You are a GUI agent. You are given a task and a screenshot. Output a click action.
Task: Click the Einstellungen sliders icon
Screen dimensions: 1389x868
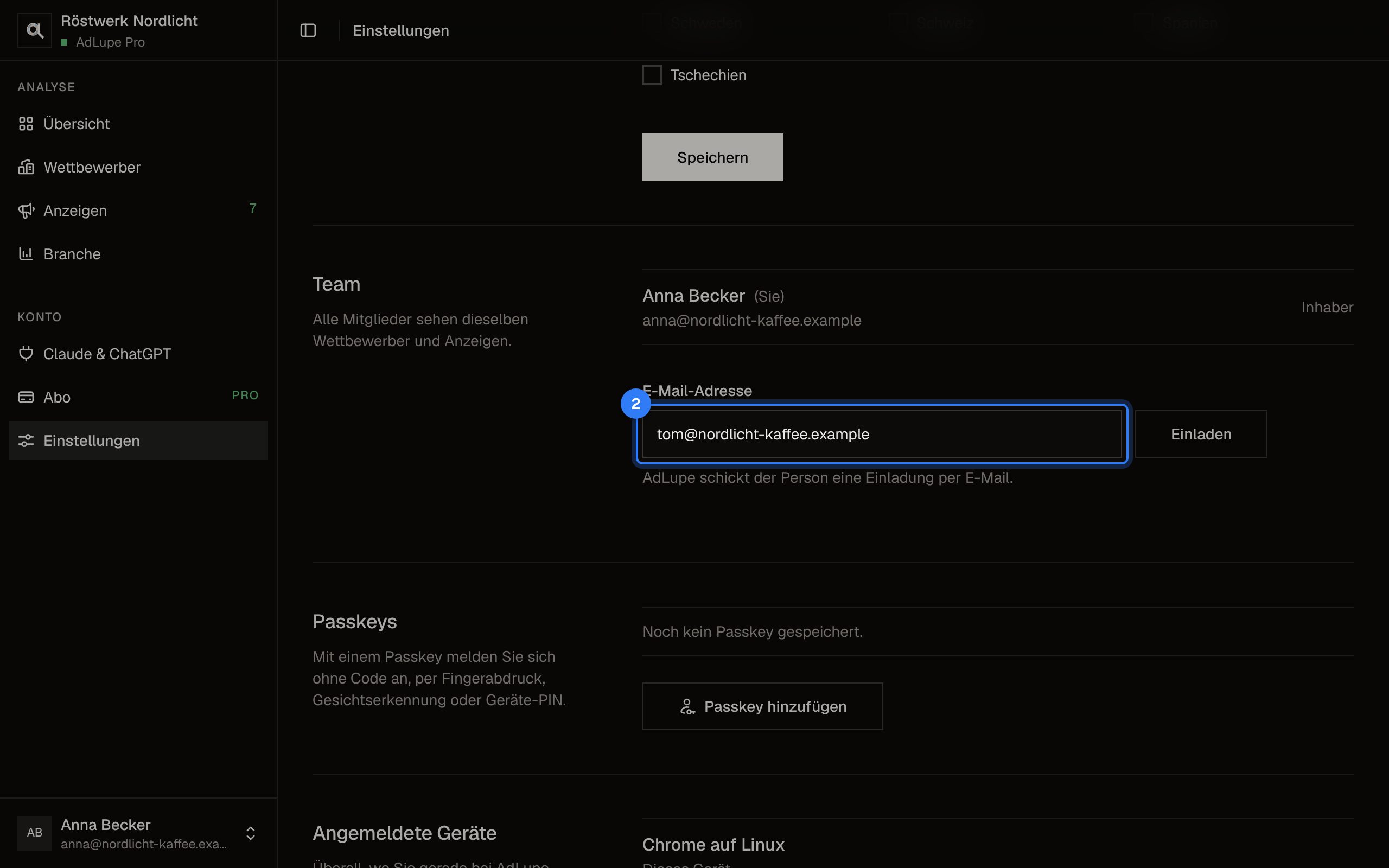(x=26, y=441)
